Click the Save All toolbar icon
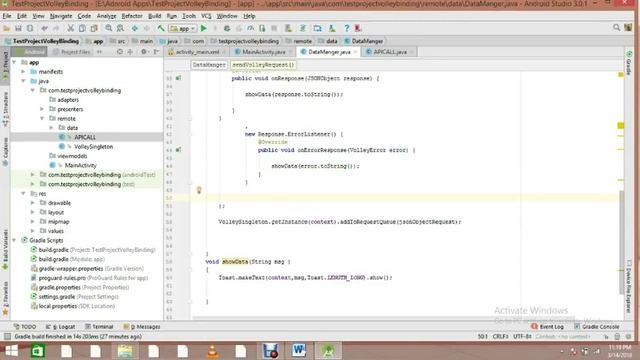This screenshot has width=640, height=360. click(18, 28)
